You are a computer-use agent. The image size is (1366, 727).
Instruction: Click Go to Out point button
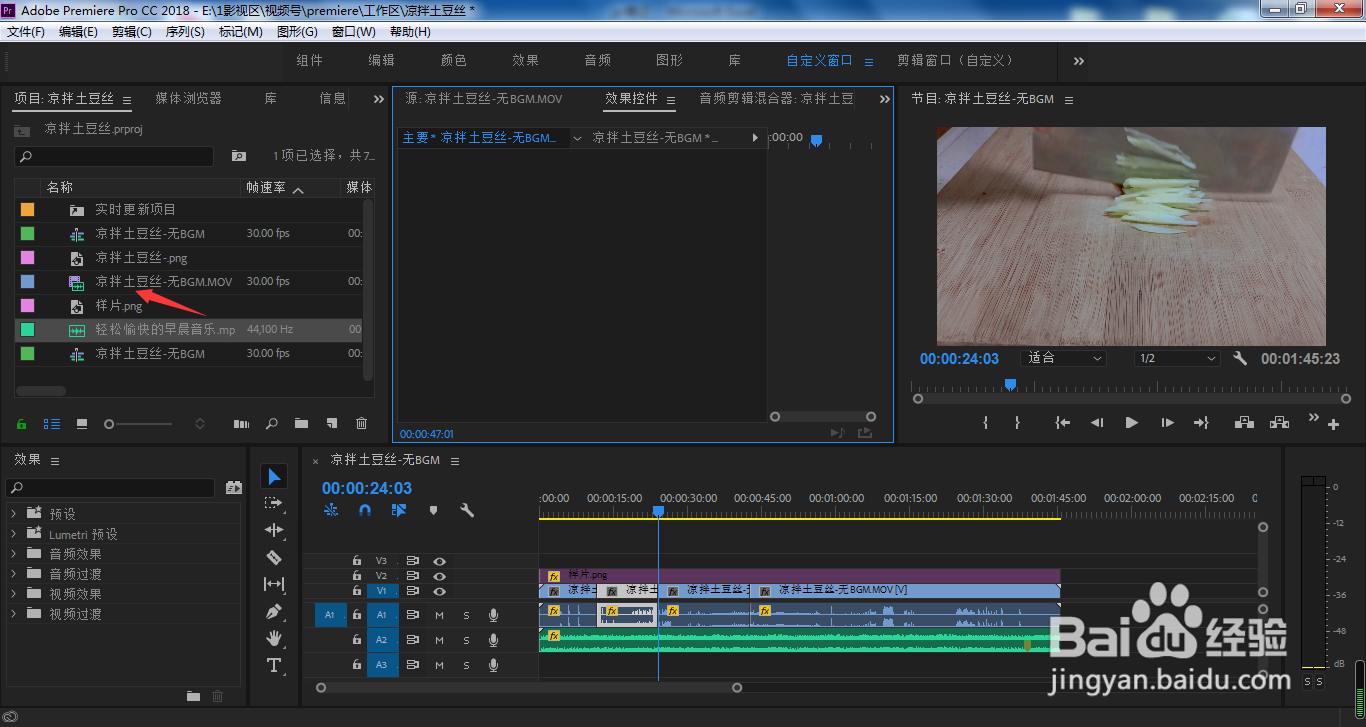(1201, 423)
